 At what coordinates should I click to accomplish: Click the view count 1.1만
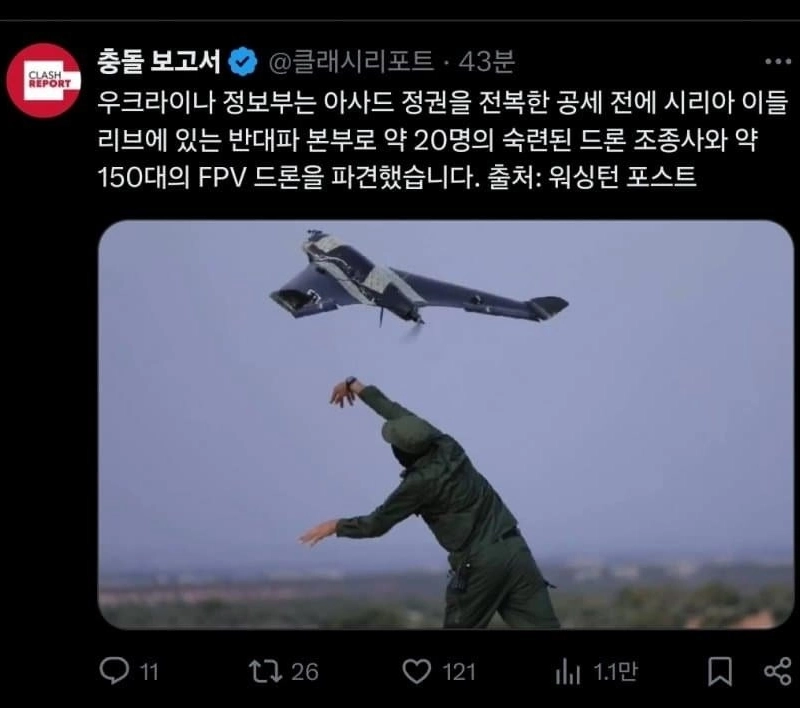(x=616, y=672)
